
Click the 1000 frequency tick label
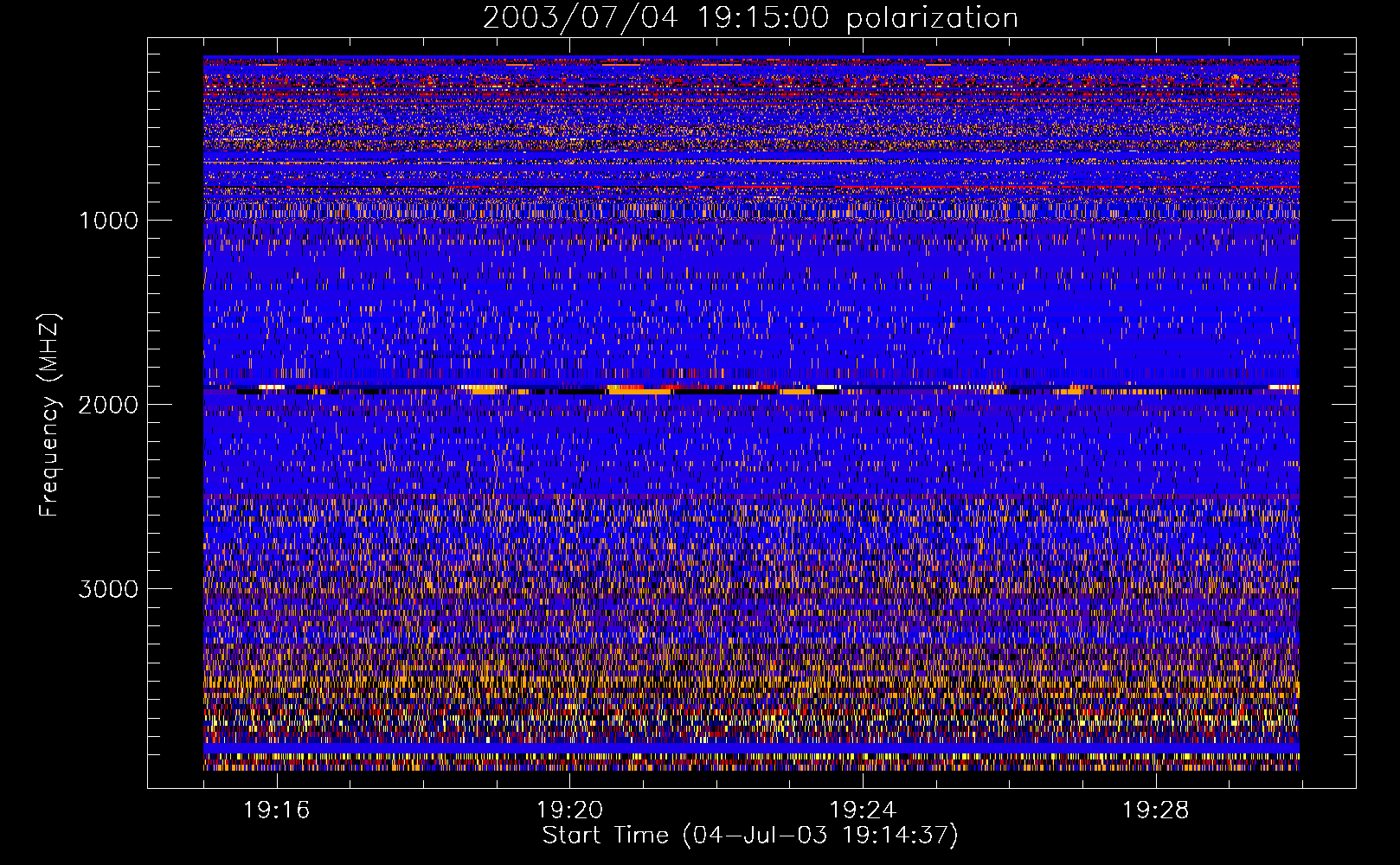[108, 221]
